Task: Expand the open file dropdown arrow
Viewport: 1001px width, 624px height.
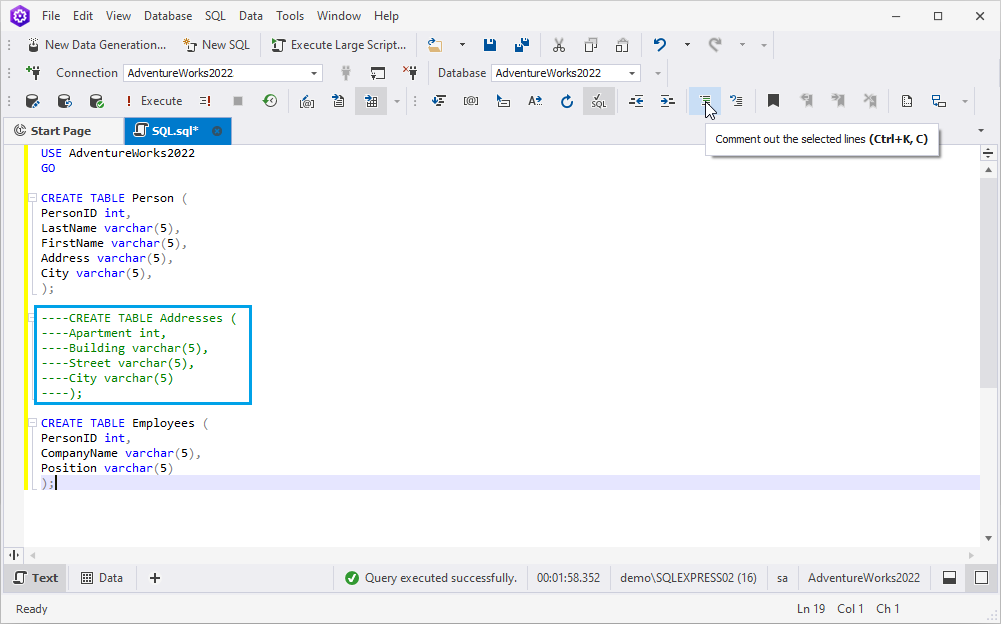Action: coord(462,45)
